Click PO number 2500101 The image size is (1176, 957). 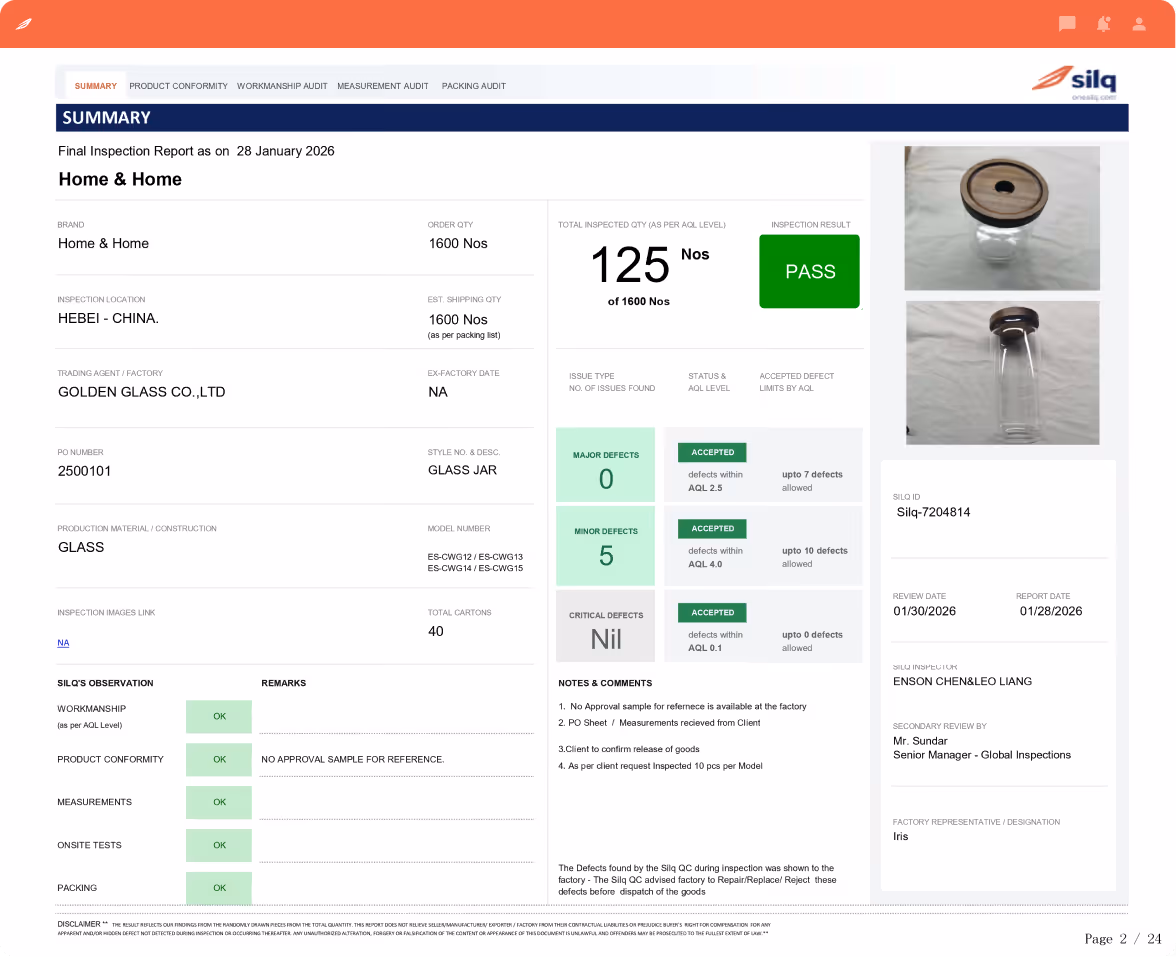(84, 471)
